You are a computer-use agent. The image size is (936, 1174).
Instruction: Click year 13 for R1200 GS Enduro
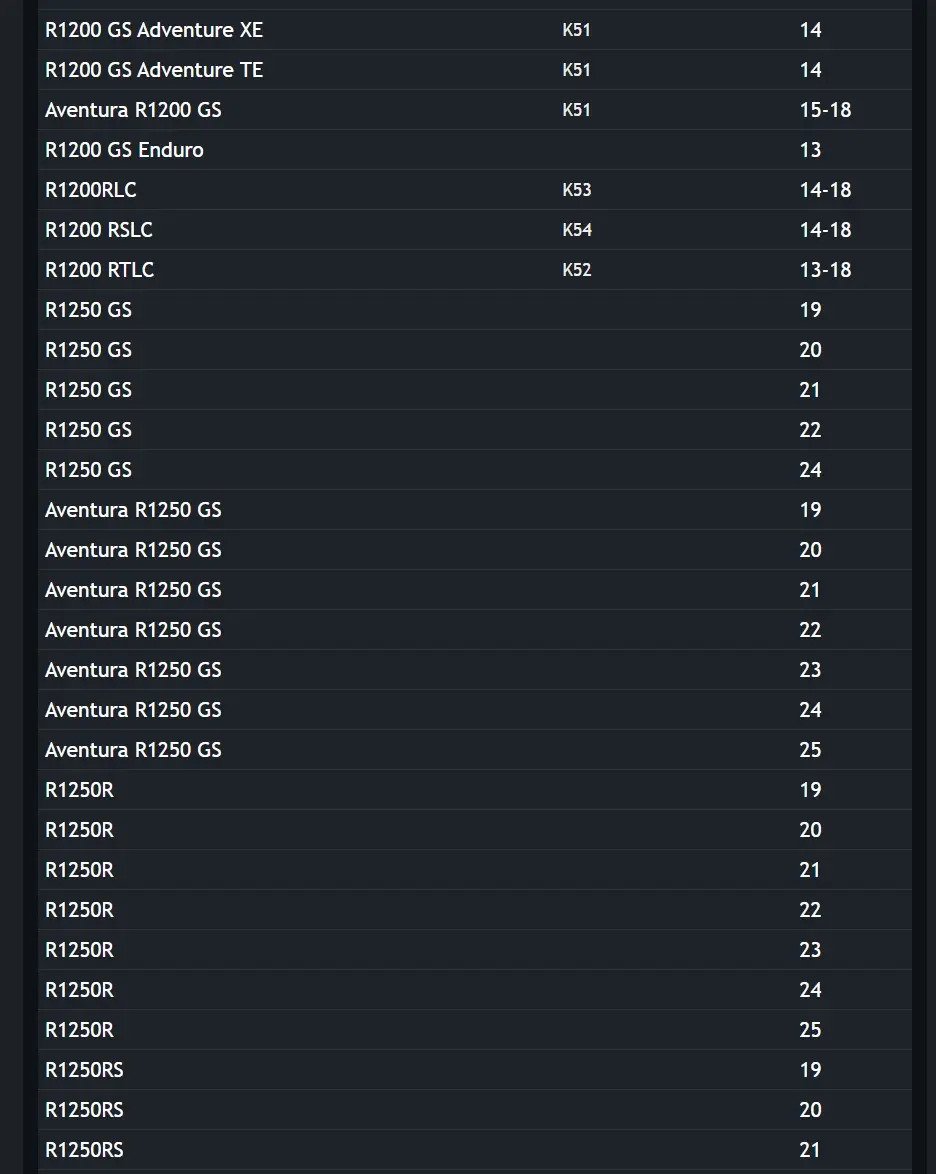(810, 150)
